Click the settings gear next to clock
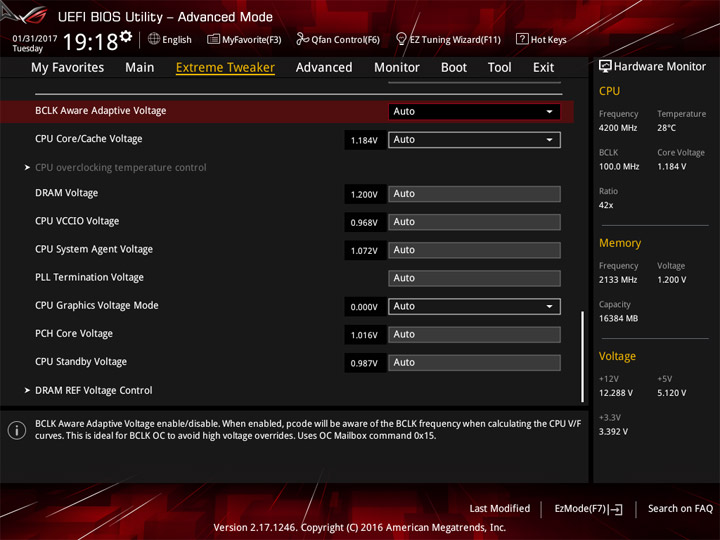 point(126,36)
